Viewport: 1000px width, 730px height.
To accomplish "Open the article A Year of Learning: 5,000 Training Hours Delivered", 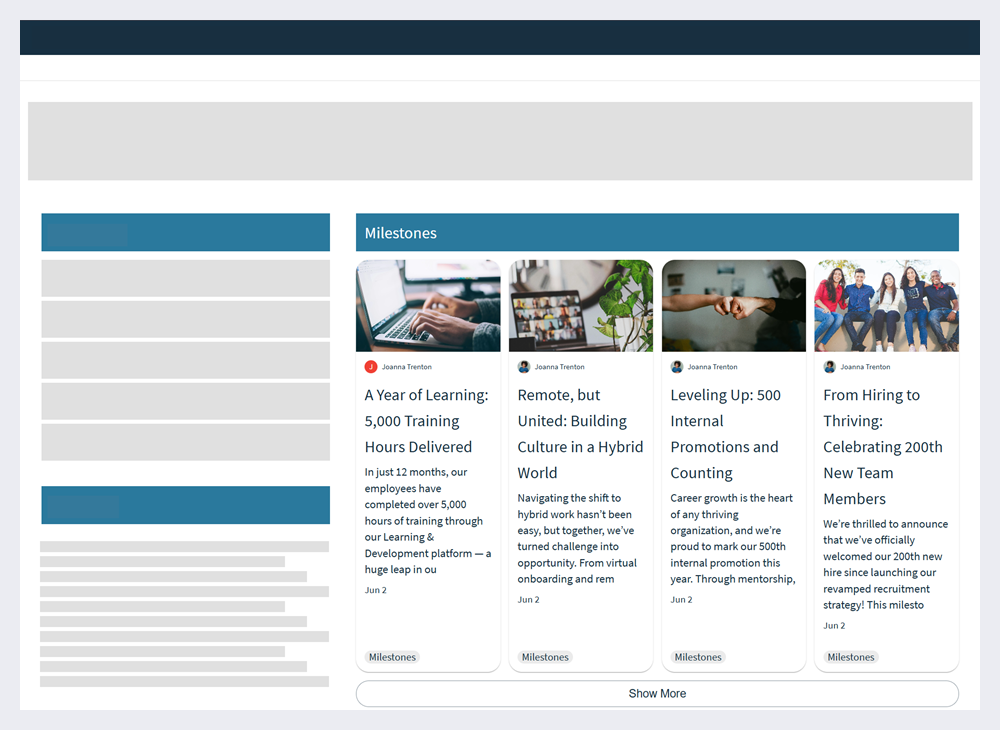I will click(425, 420).
